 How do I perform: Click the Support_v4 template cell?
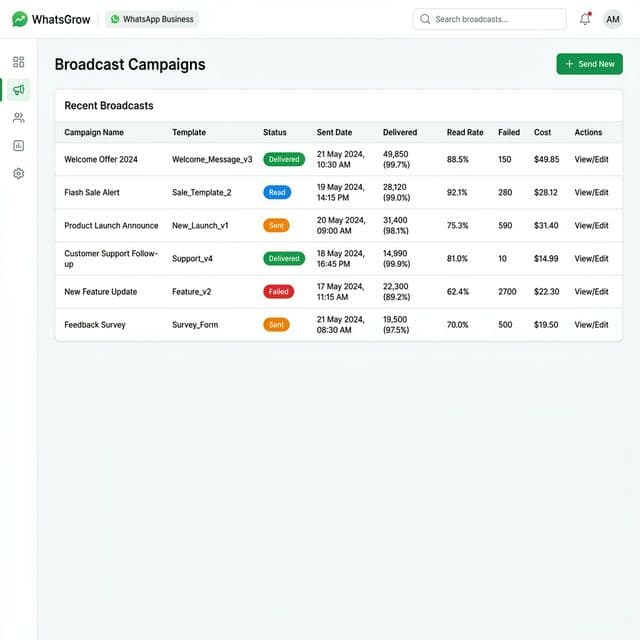tap(192, 259)
